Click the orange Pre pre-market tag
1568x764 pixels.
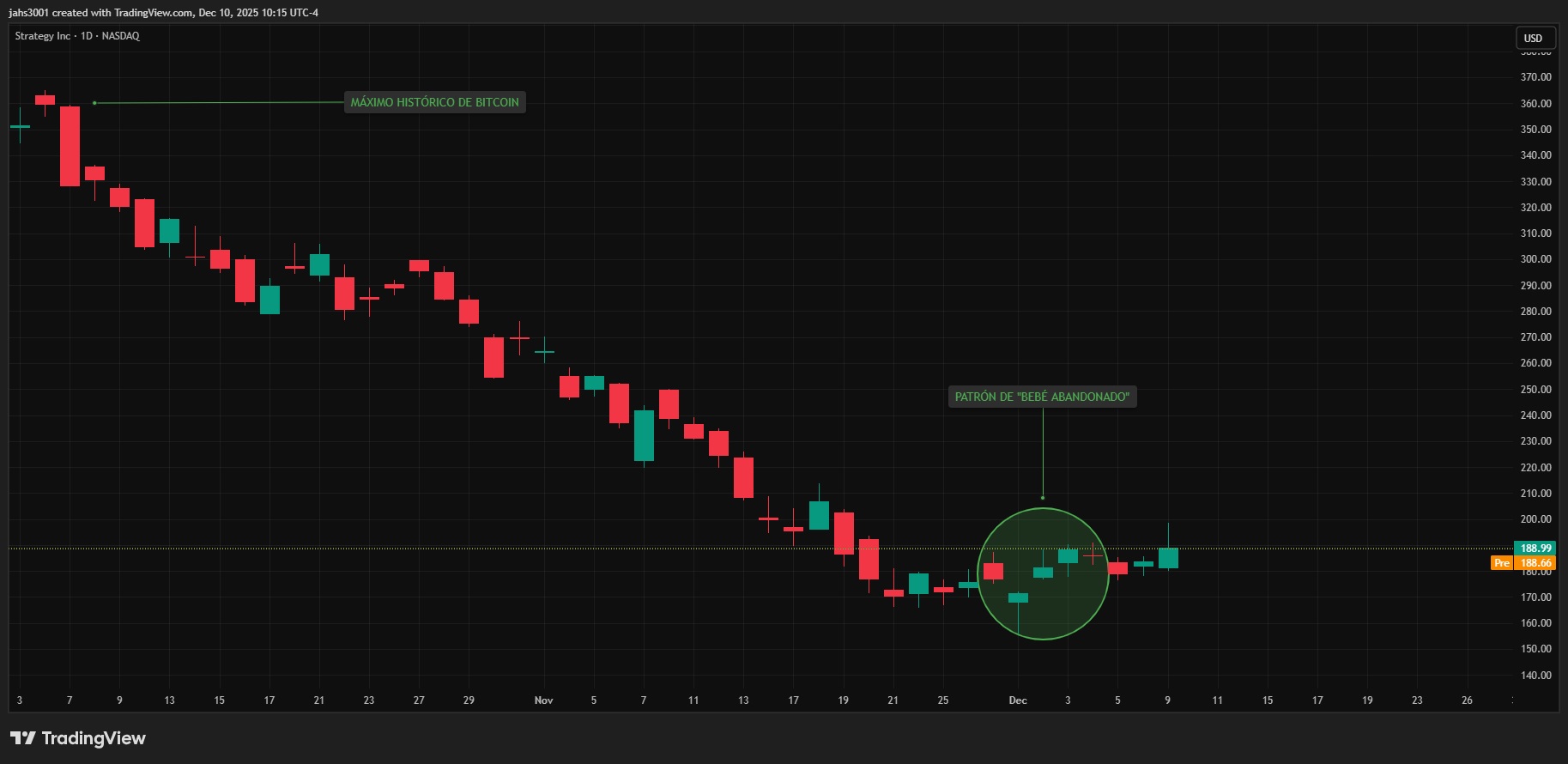pos(1501,563)
